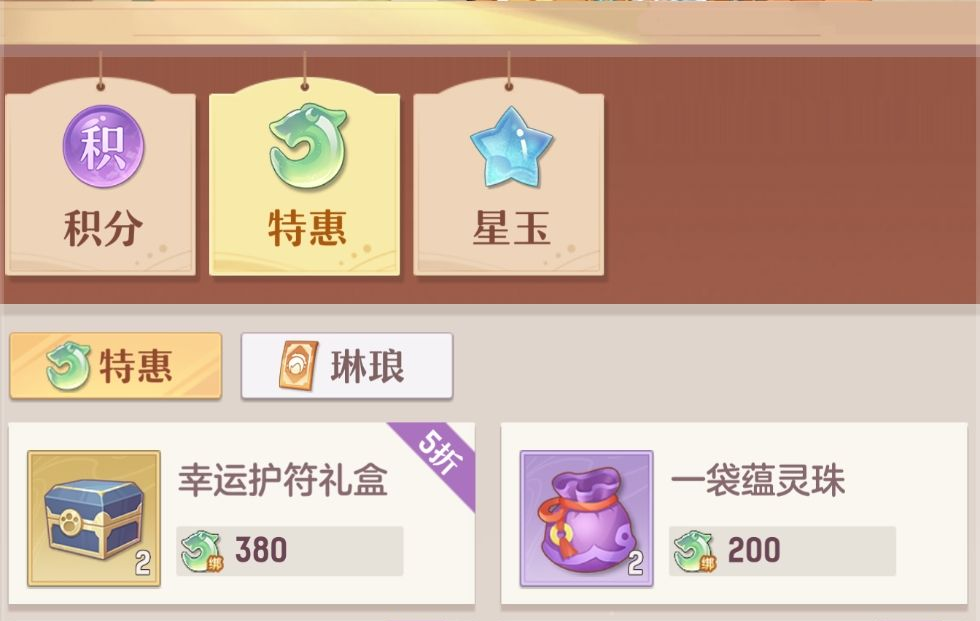Switch to the 琳琅 sub-category button

pyautogui.click(x=347, y=366)
